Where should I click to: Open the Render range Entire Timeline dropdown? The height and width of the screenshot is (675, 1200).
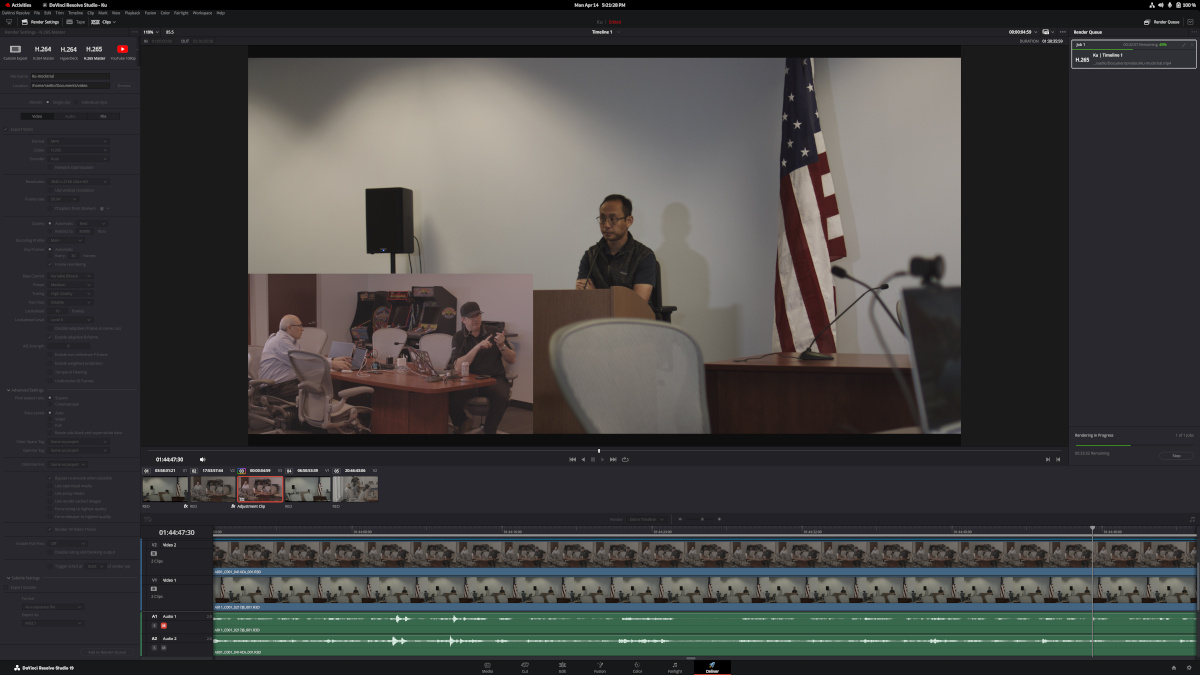[646, 519]
